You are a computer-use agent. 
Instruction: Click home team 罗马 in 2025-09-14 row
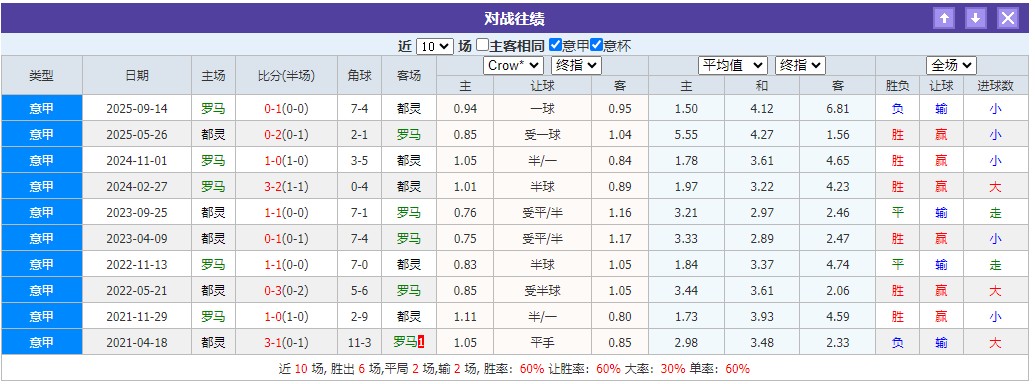click(x=213, y=109)
